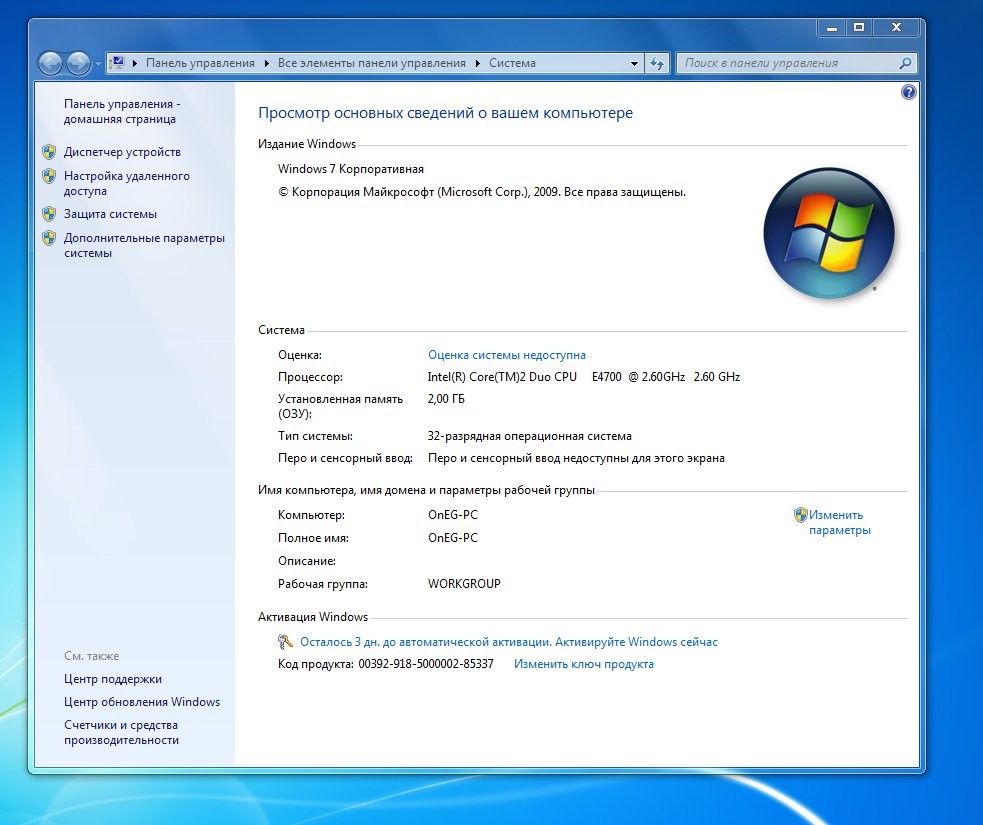The image size is (983, 825).
Task: Open Защита системы link
Action: tap(110, 214)
